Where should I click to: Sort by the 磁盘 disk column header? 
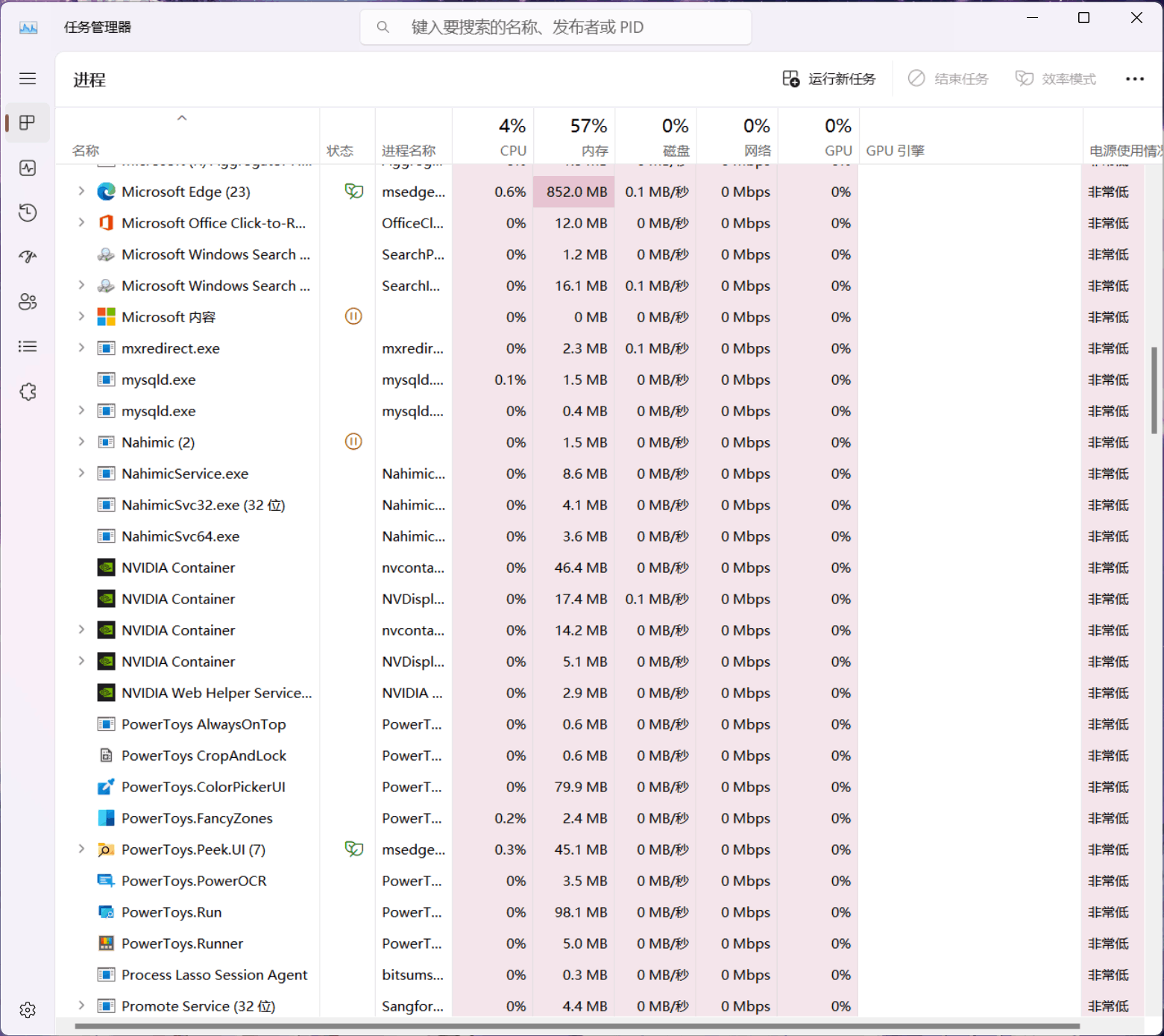tap(655, 136)
